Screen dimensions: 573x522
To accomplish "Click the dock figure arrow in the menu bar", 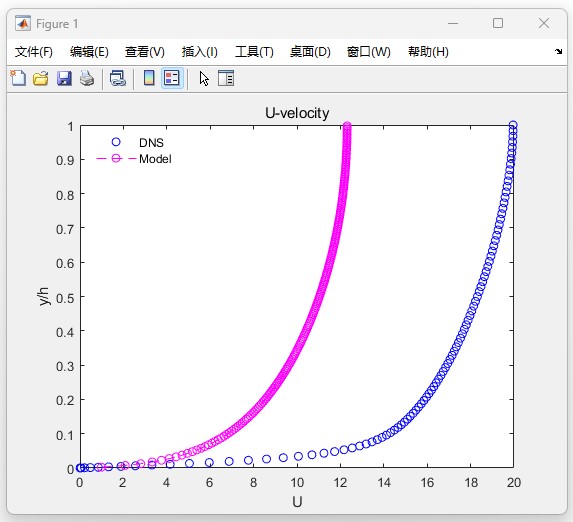I will coord(558,52).
